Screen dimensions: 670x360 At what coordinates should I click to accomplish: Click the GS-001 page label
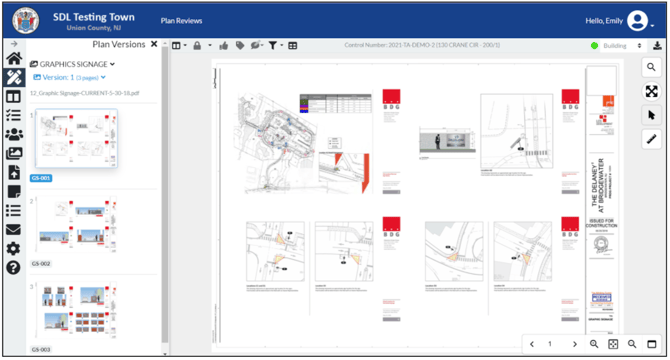coord(41,178)
